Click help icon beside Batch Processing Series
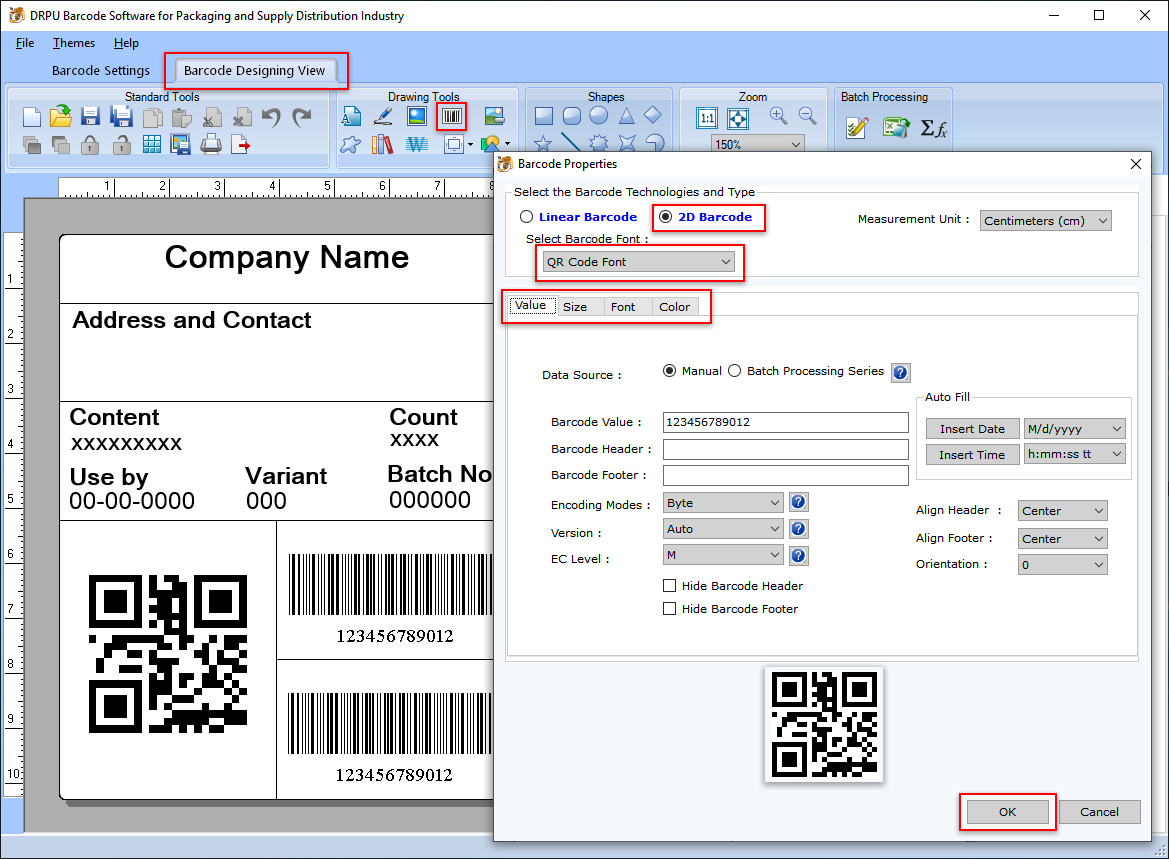The width and height of the screenshot is (1169, 859). [901, 372]
